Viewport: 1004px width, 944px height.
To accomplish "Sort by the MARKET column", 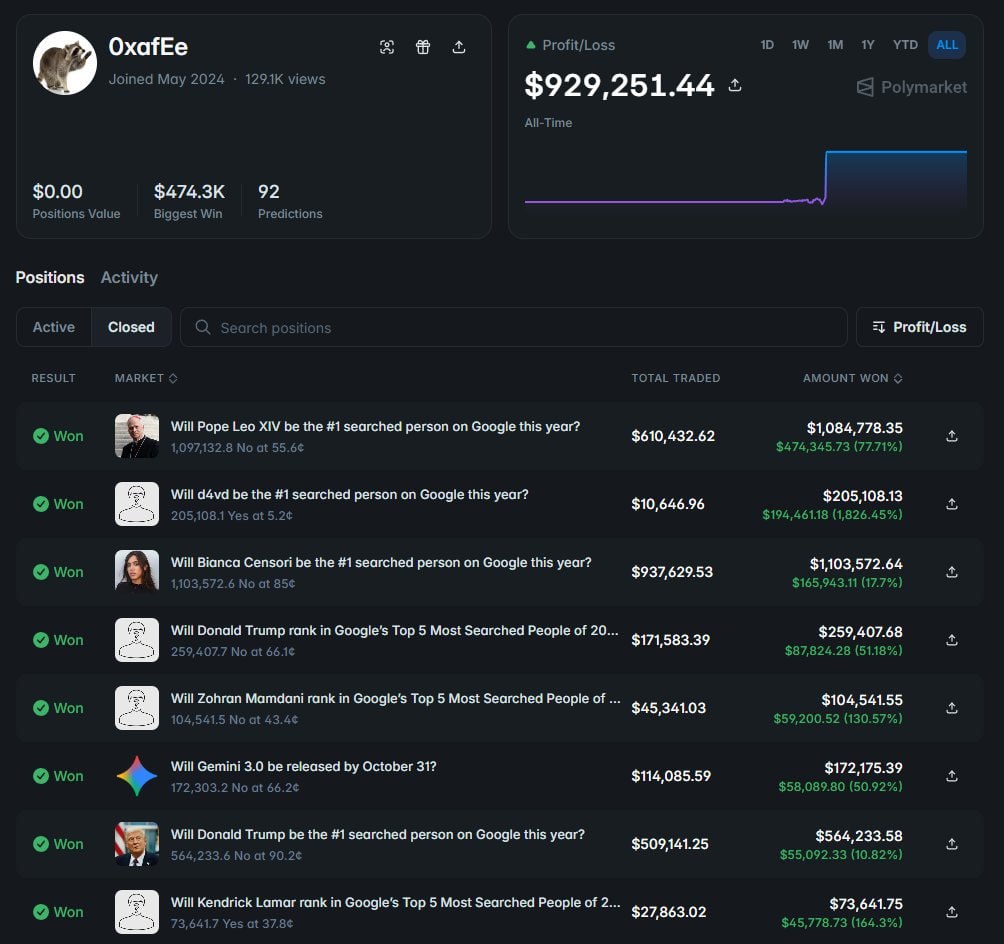I will (x=146, y=378).
